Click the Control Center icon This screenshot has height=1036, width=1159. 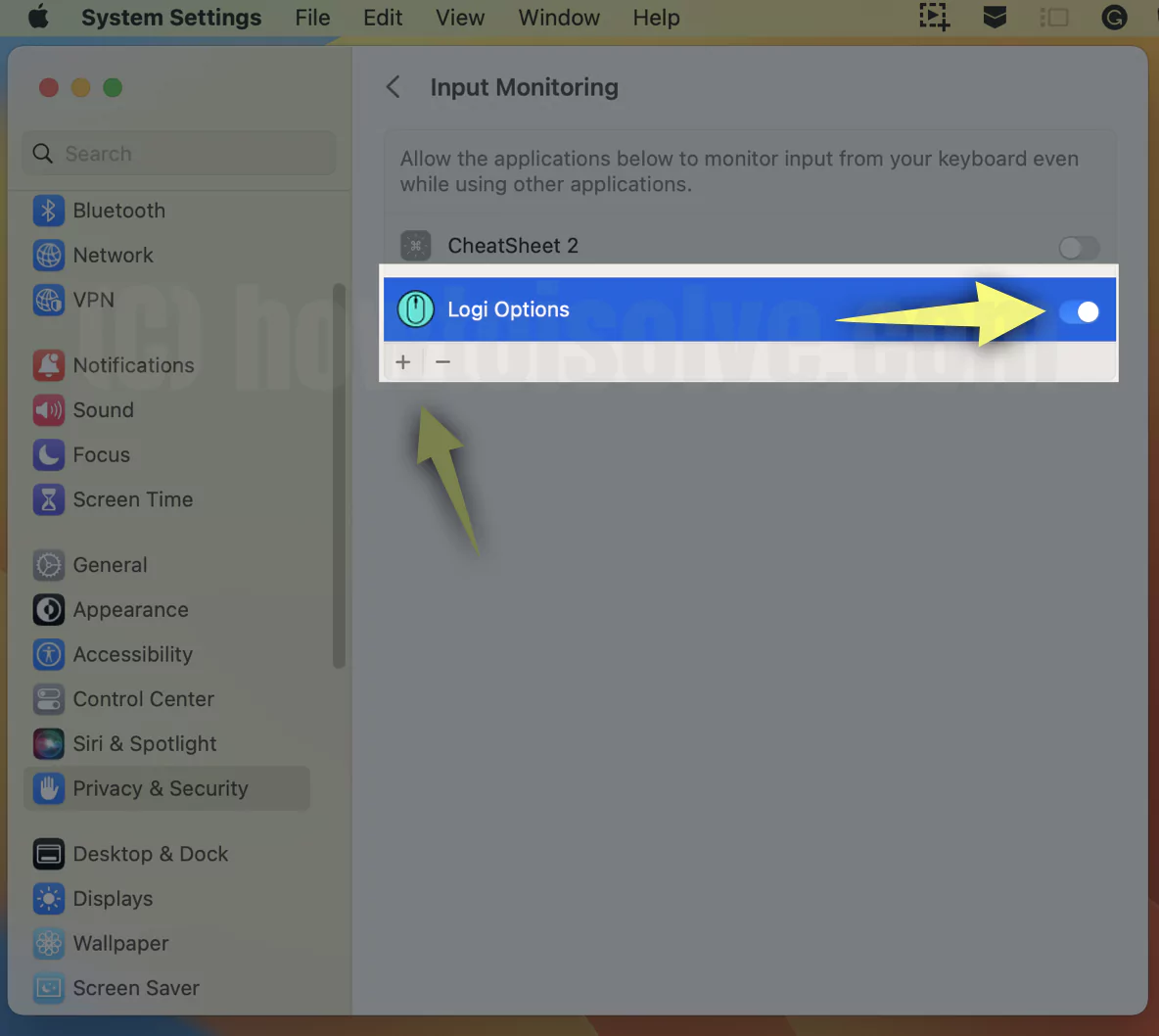[x=49, y=699]
